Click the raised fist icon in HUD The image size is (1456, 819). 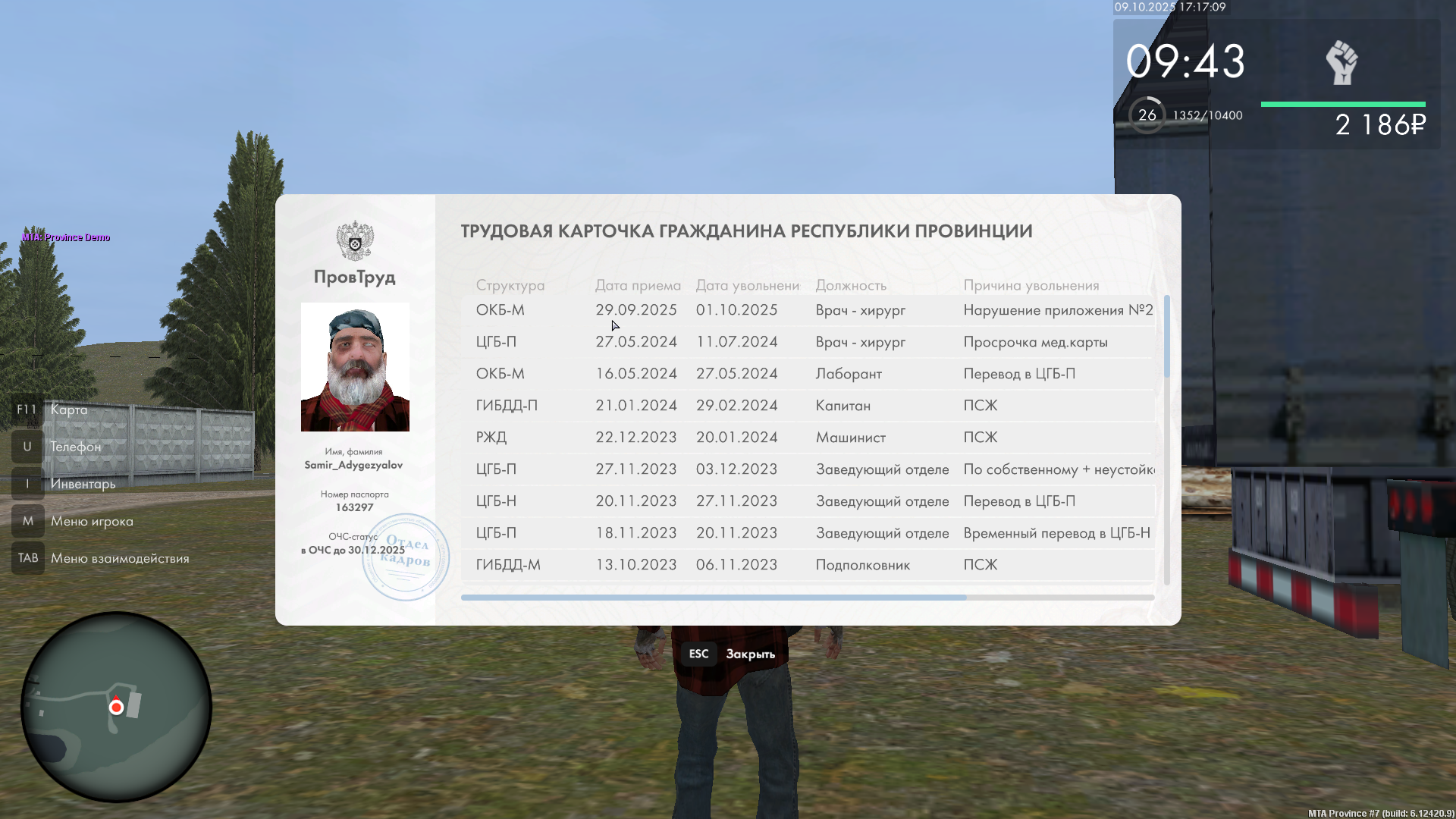(x=1341, y=63)
